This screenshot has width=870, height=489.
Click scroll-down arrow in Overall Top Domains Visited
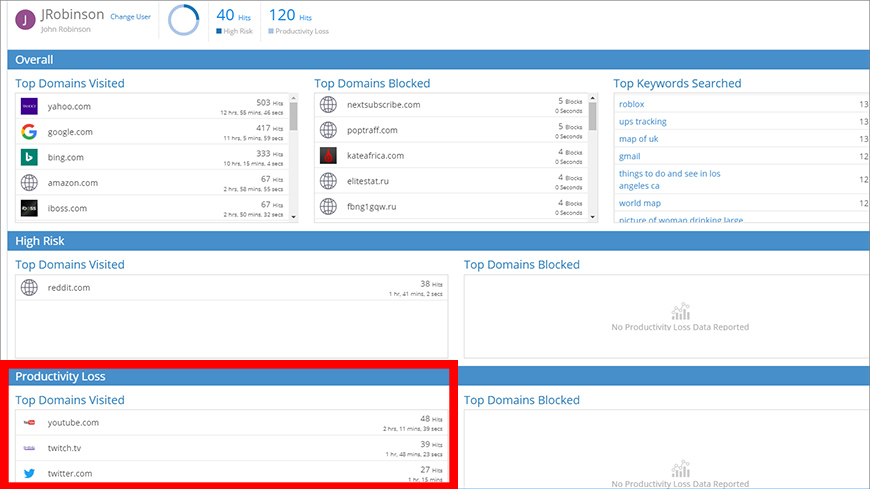(294, 217)
